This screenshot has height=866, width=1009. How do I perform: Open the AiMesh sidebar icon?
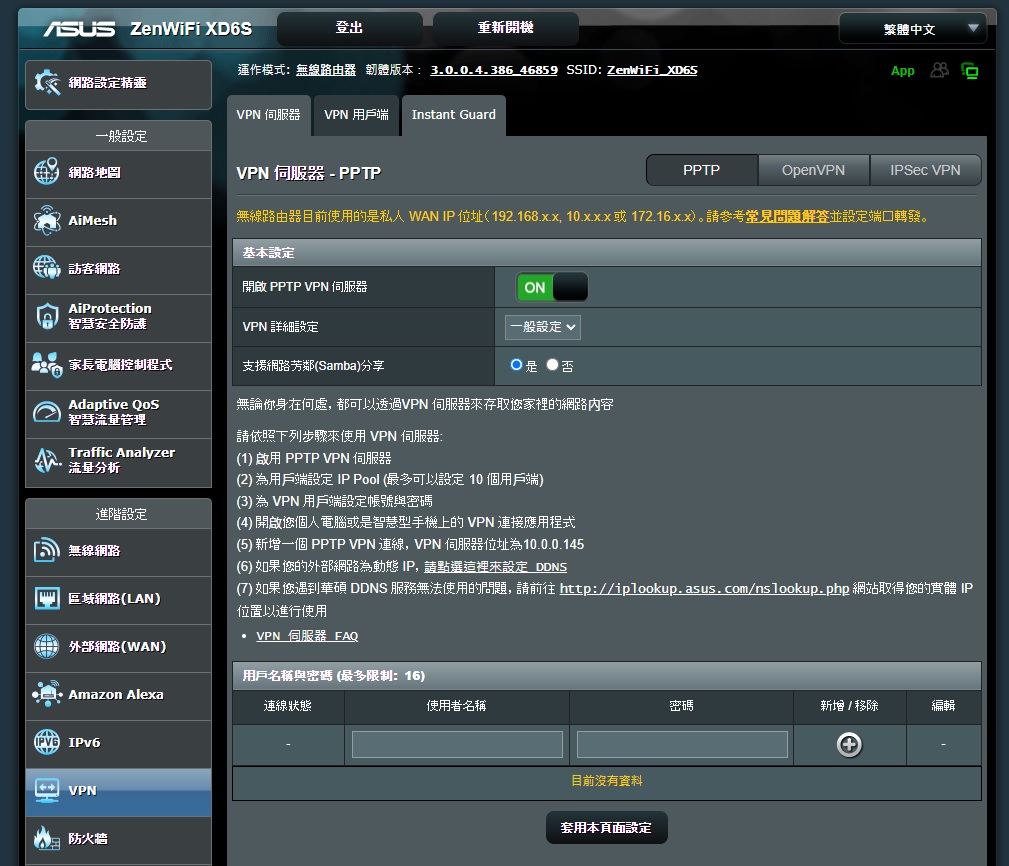click(47, 221)
